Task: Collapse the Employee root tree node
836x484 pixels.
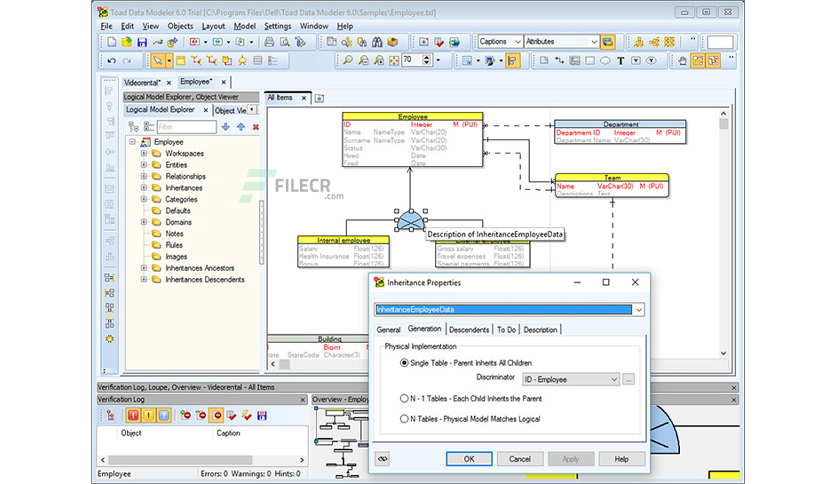Action: [x=132, y=142]
